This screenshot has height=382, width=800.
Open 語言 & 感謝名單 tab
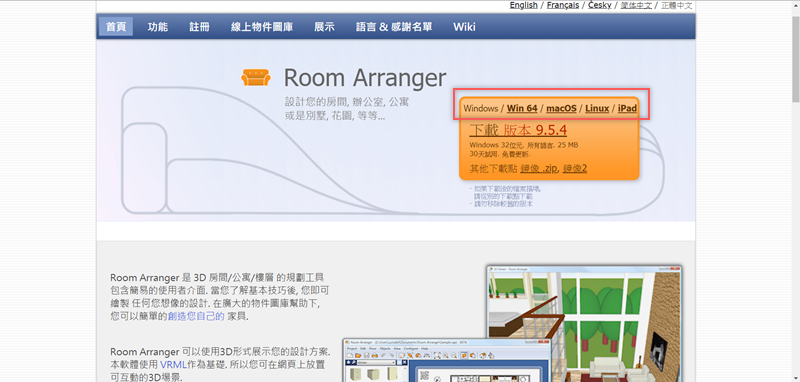click(394, 27)
